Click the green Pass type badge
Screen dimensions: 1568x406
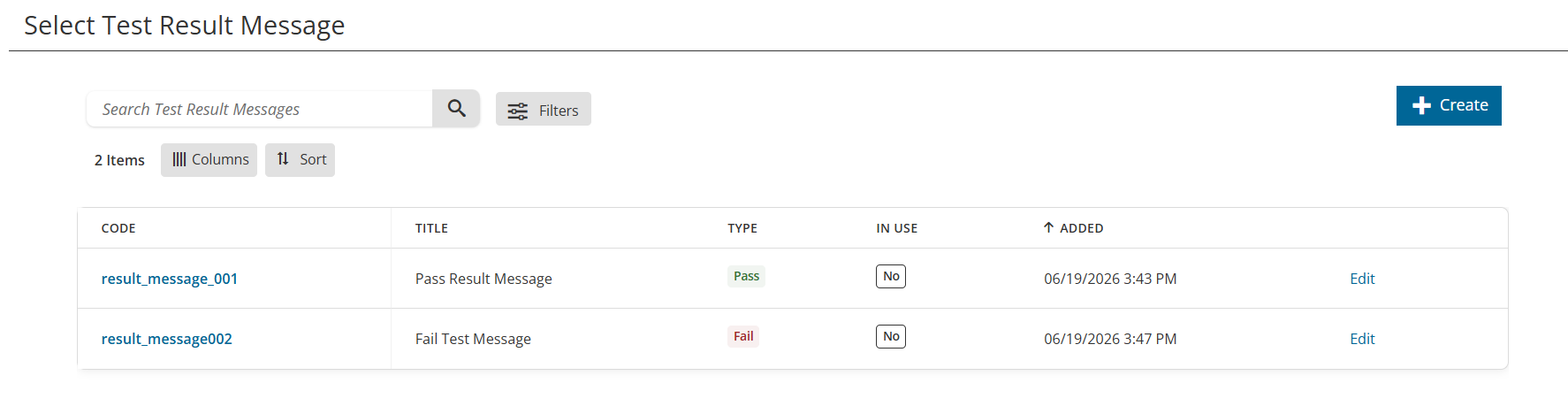(x=746, y=276)
